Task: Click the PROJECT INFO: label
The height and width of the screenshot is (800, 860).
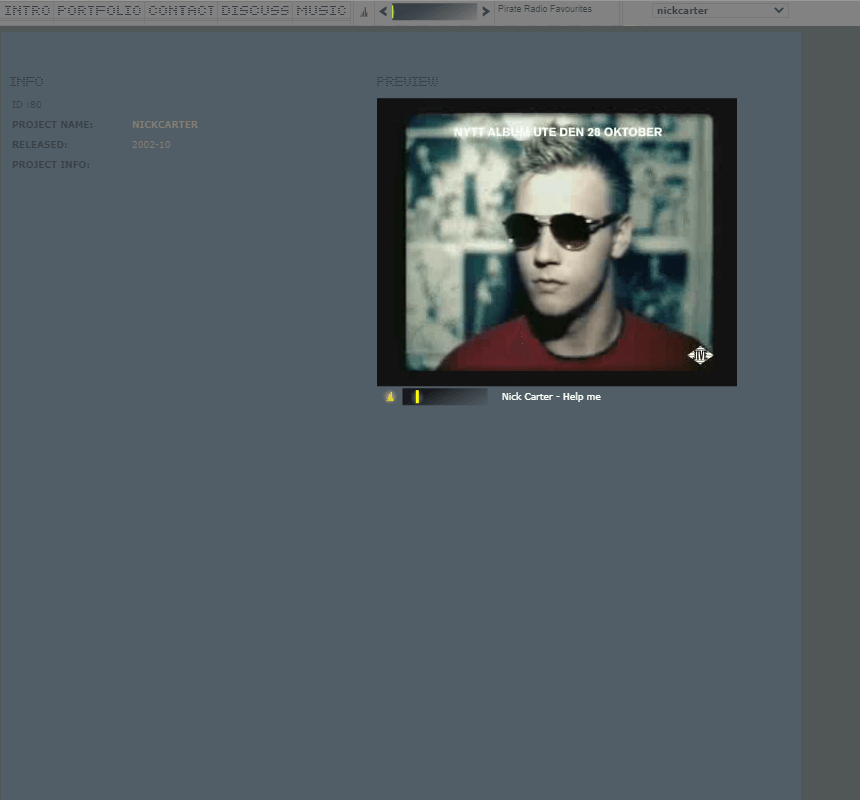Action: (50, 164)
